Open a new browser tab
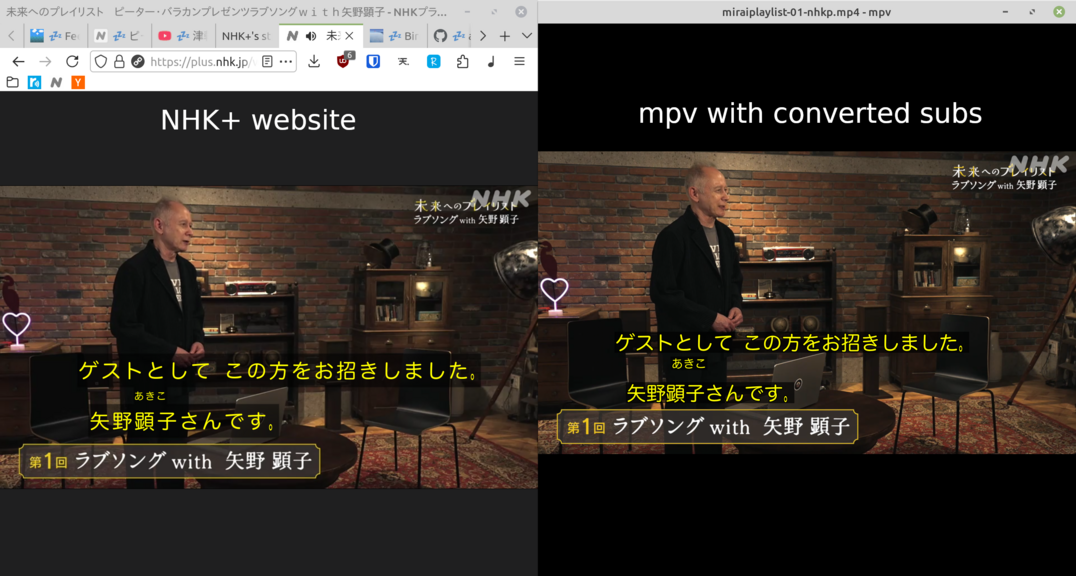 tap(505, 36)
